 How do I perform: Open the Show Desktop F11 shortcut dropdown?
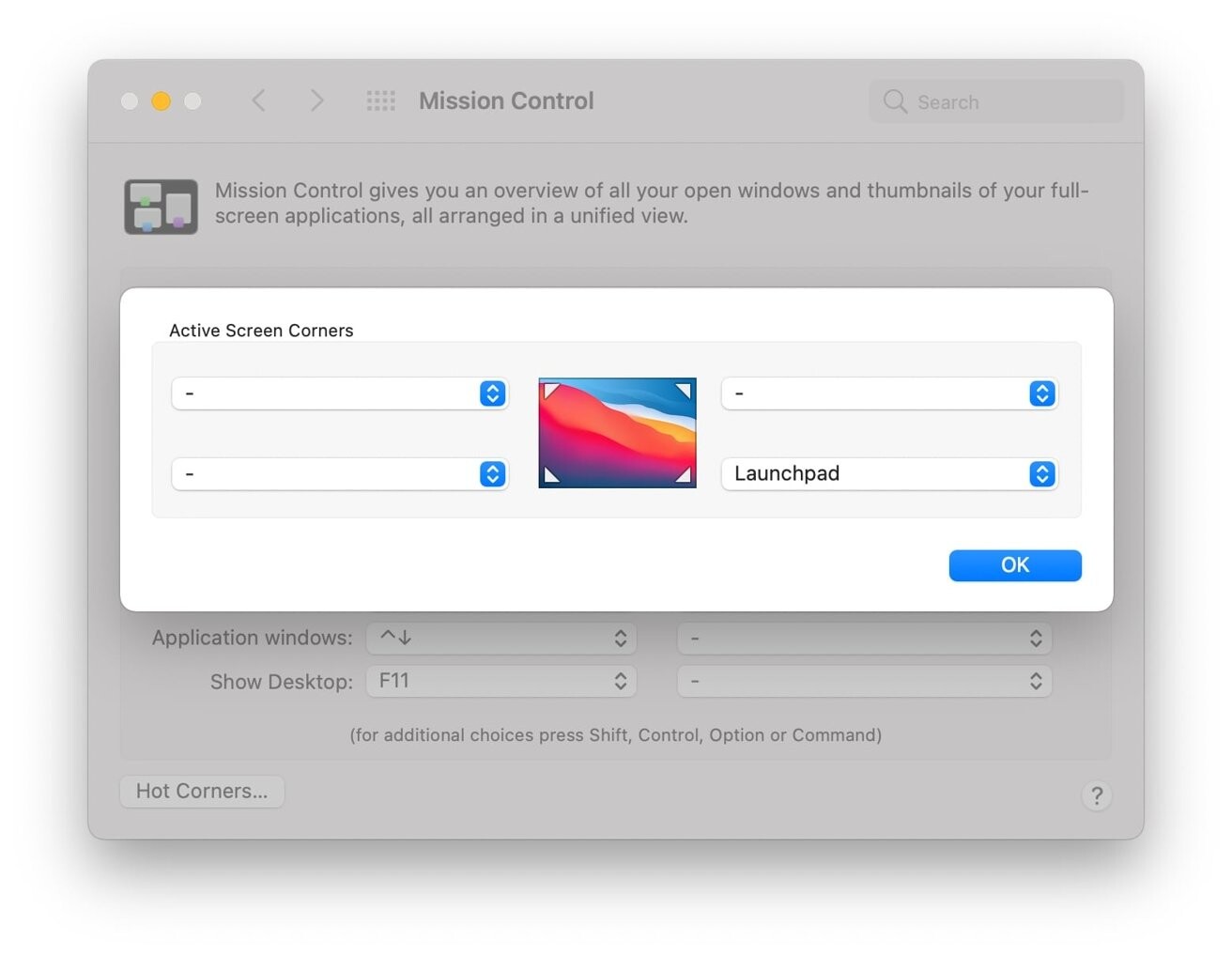[501, 681]
